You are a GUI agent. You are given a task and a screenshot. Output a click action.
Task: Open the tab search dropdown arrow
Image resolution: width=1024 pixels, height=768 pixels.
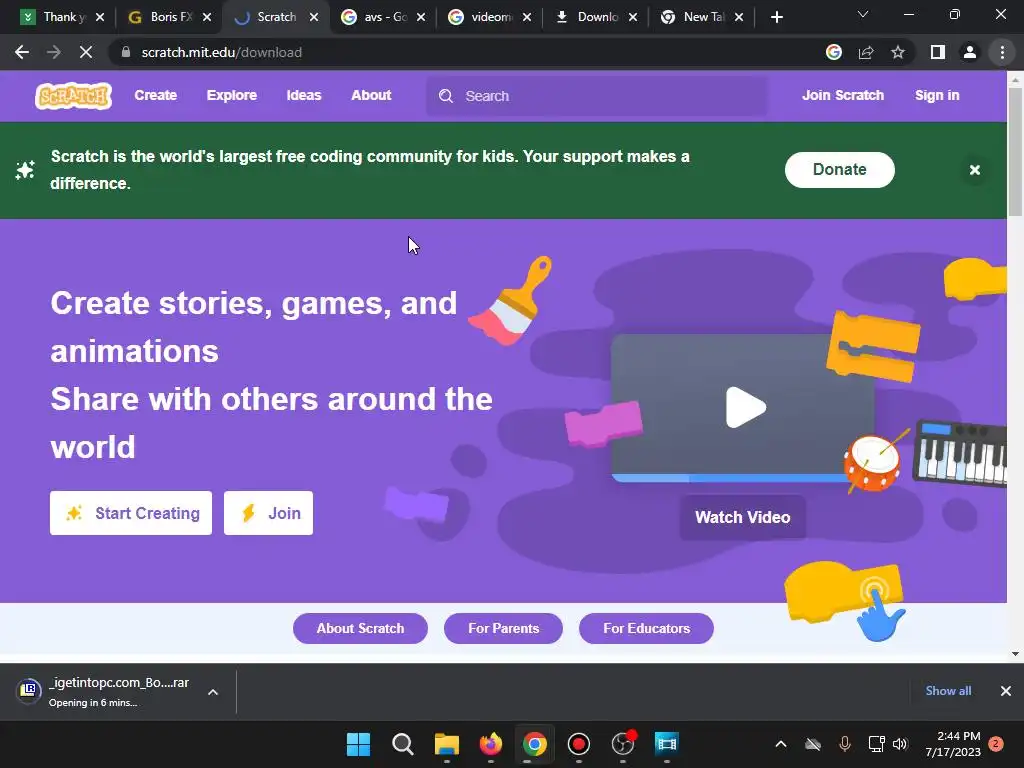tap(863, 14)
